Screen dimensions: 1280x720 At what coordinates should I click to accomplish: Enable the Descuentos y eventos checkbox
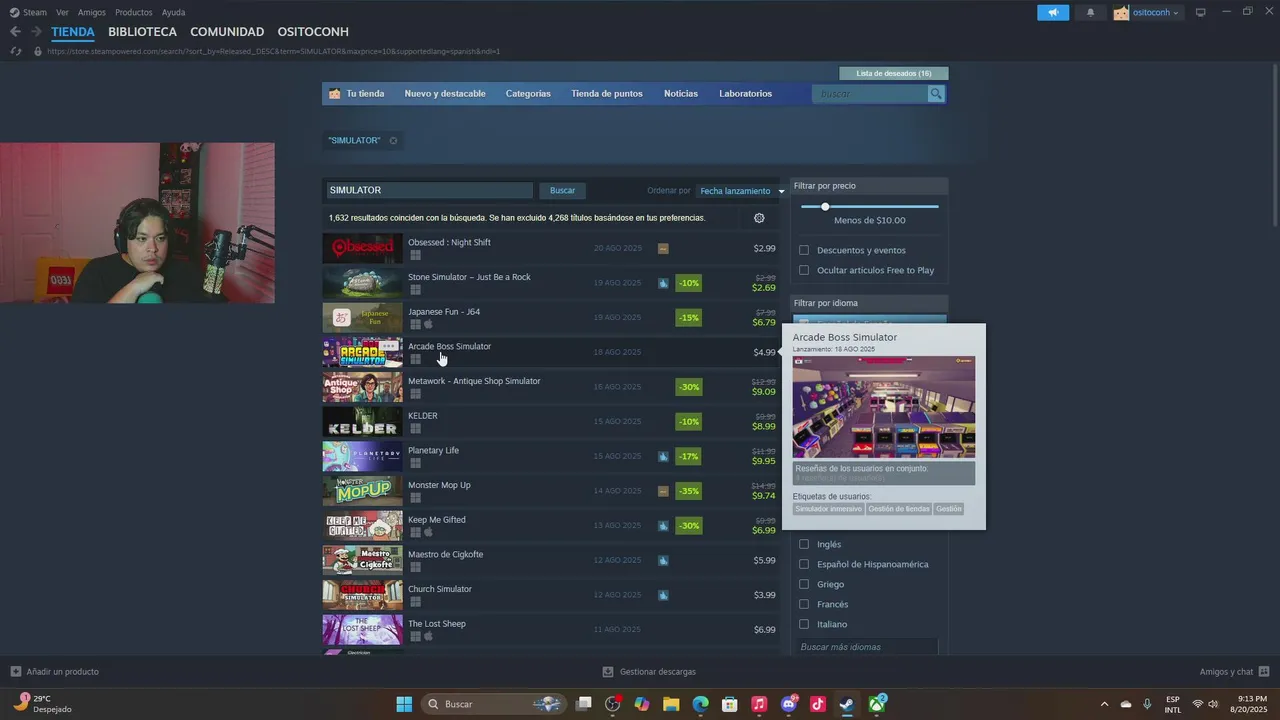pyautogui.click(x=804, y=250)
